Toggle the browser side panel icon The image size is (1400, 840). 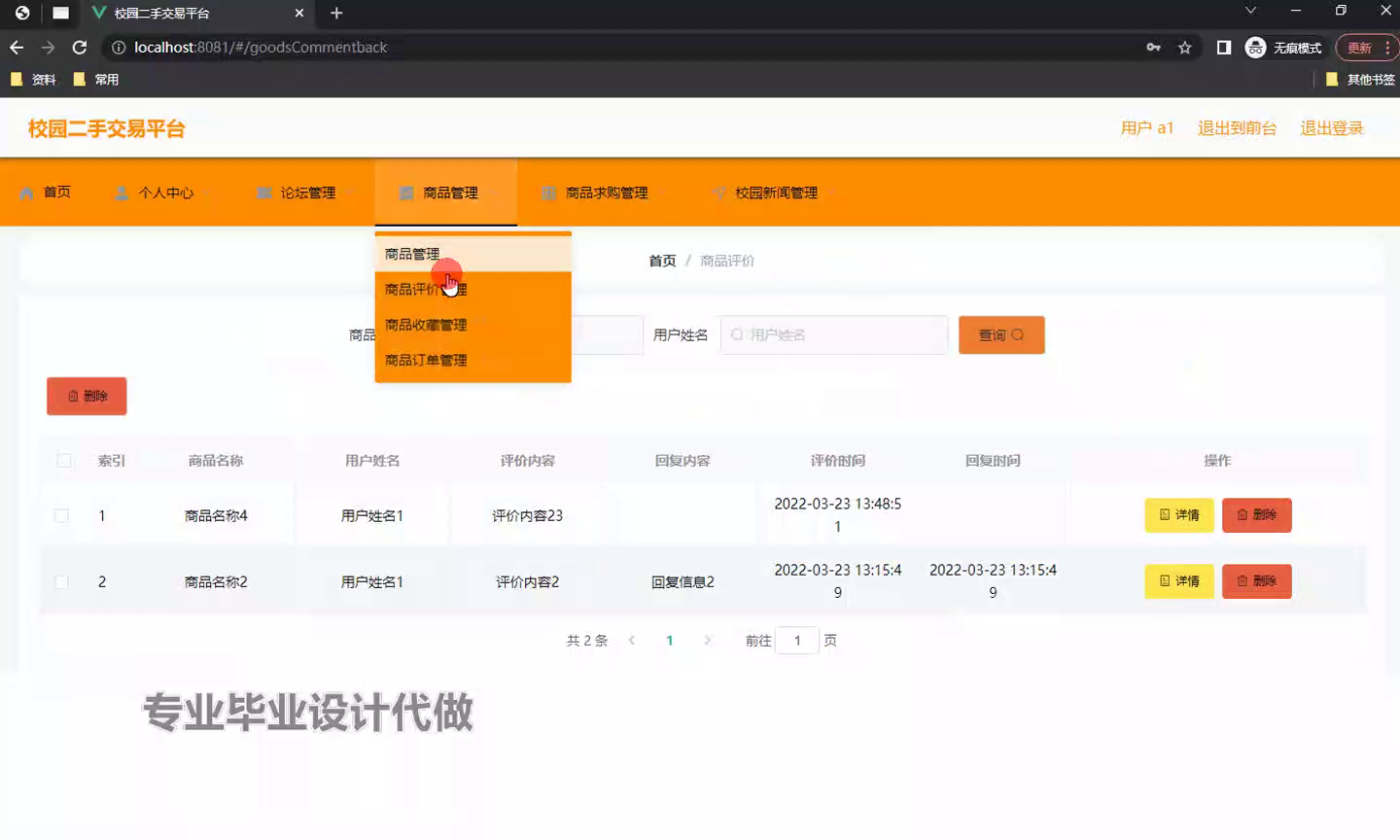click(1223, 47)
